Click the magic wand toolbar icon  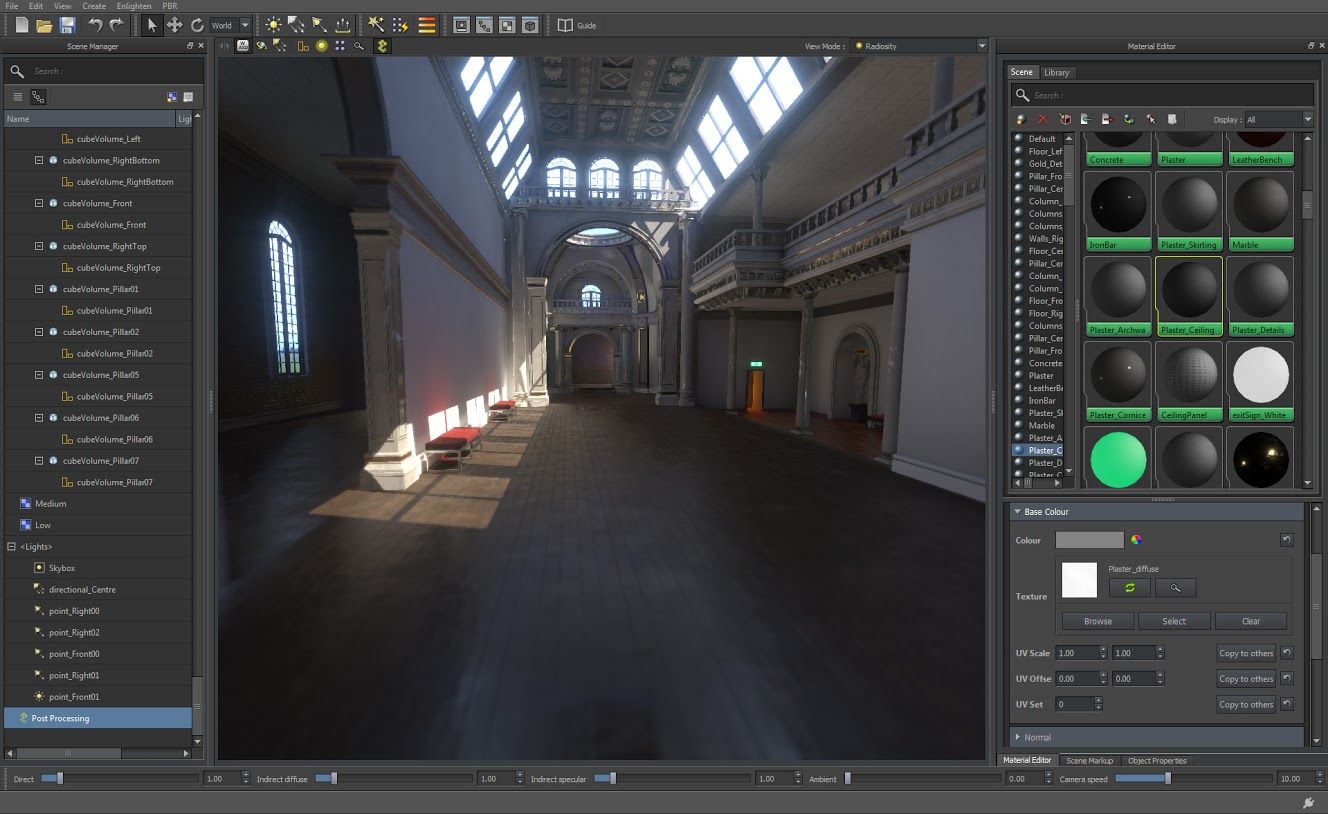pyautogui.click(x=376, y=25)
